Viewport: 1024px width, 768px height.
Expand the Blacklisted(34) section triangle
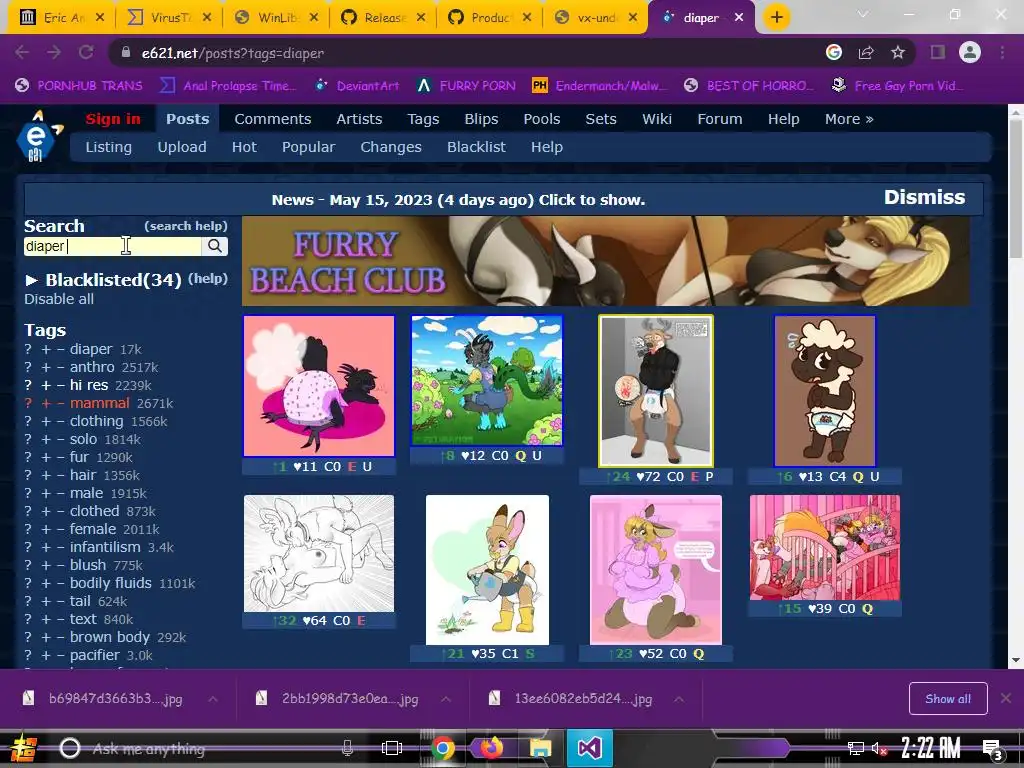coord(31,280)
